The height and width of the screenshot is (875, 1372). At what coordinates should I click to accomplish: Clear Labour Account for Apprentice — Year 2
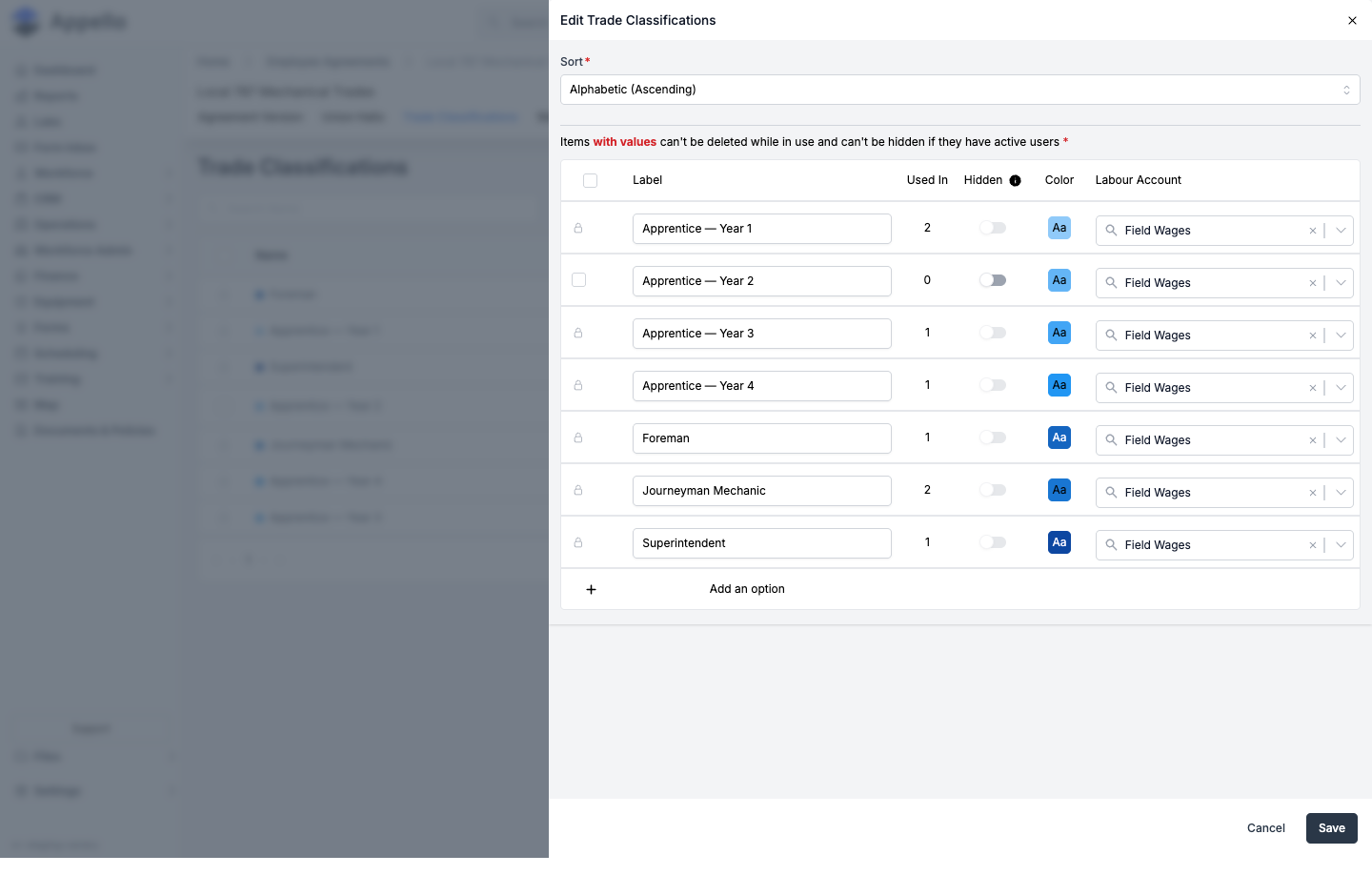click(x=1313, y=283)
